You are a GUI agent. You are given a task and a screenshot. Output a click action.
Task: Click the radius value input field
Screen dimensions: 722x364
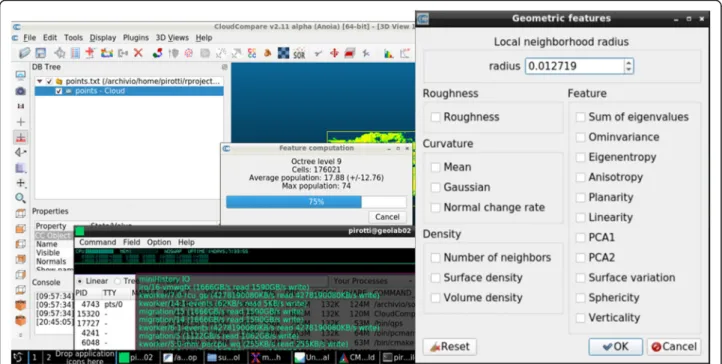click(x=575, y=66)
